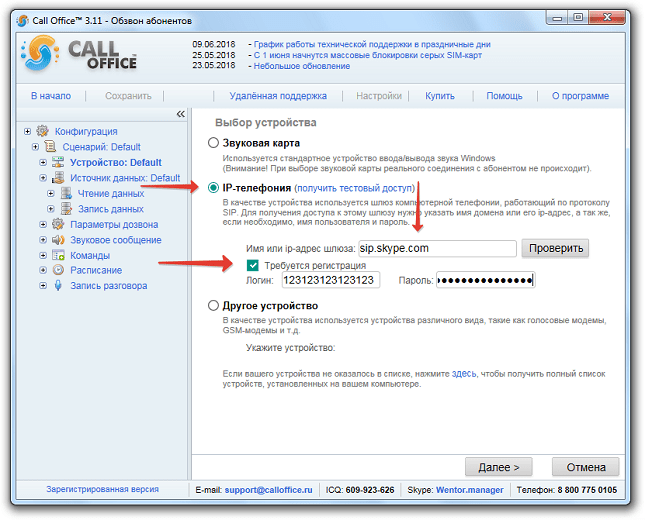Open the получить тестовый доступ link
Screen dimensions: 645x520
(x=355, y=188)
